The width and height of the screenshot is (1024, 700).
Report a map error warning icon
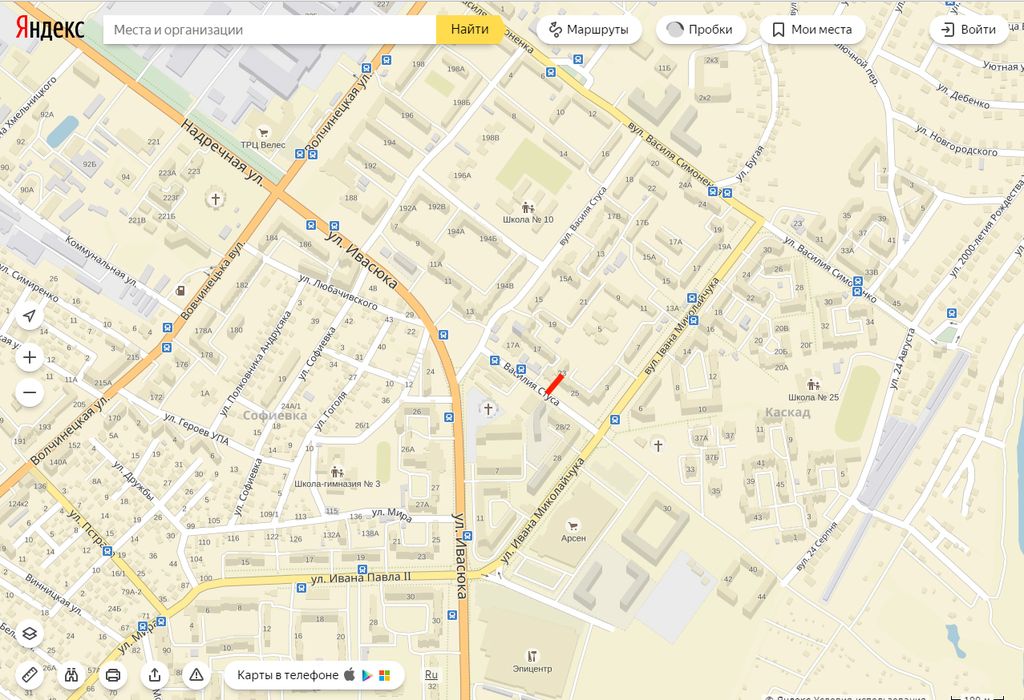pyautogui.click(x=197, y=675)
